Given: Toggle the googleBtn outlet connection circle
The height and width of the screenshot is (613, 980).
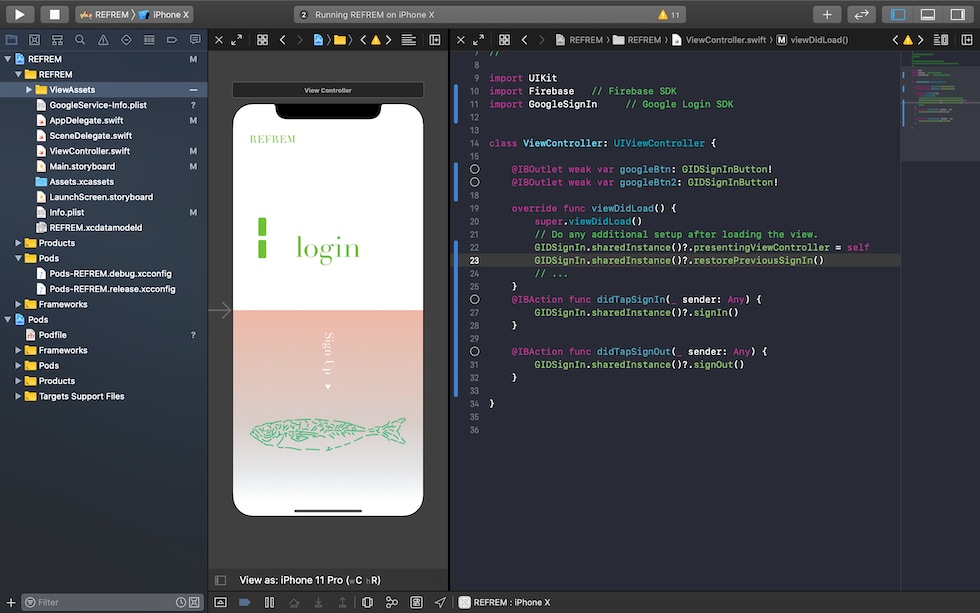Looking at the screenshot, I should [474, 169].
